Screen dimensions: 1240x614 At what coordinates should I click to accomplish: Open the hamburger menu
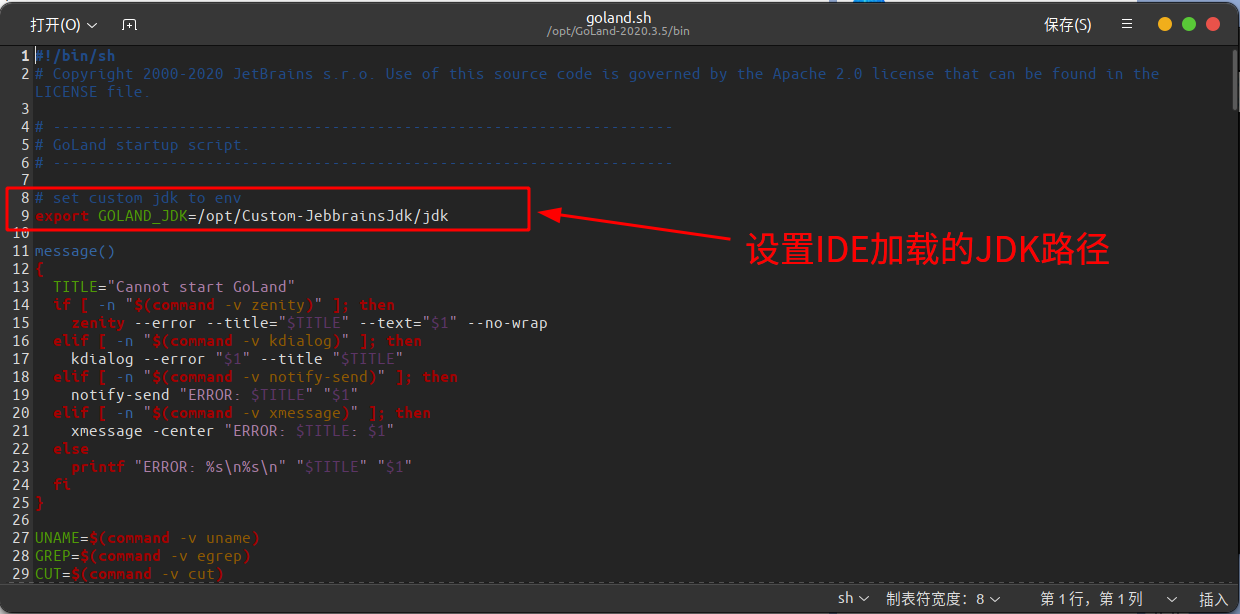(x=1127, y=24)
